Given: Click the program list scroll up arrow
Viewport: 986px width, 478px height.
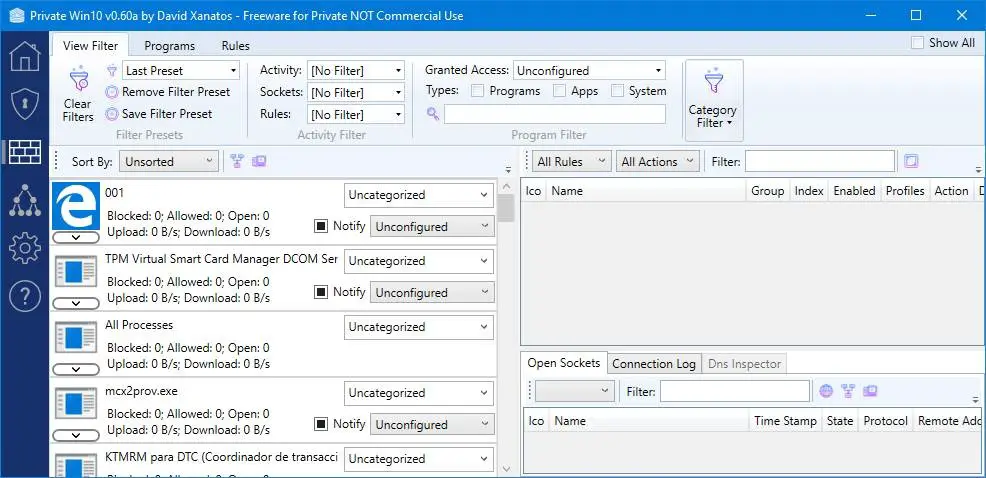Looking at the screenshot, I should click(x=506, y=186).
